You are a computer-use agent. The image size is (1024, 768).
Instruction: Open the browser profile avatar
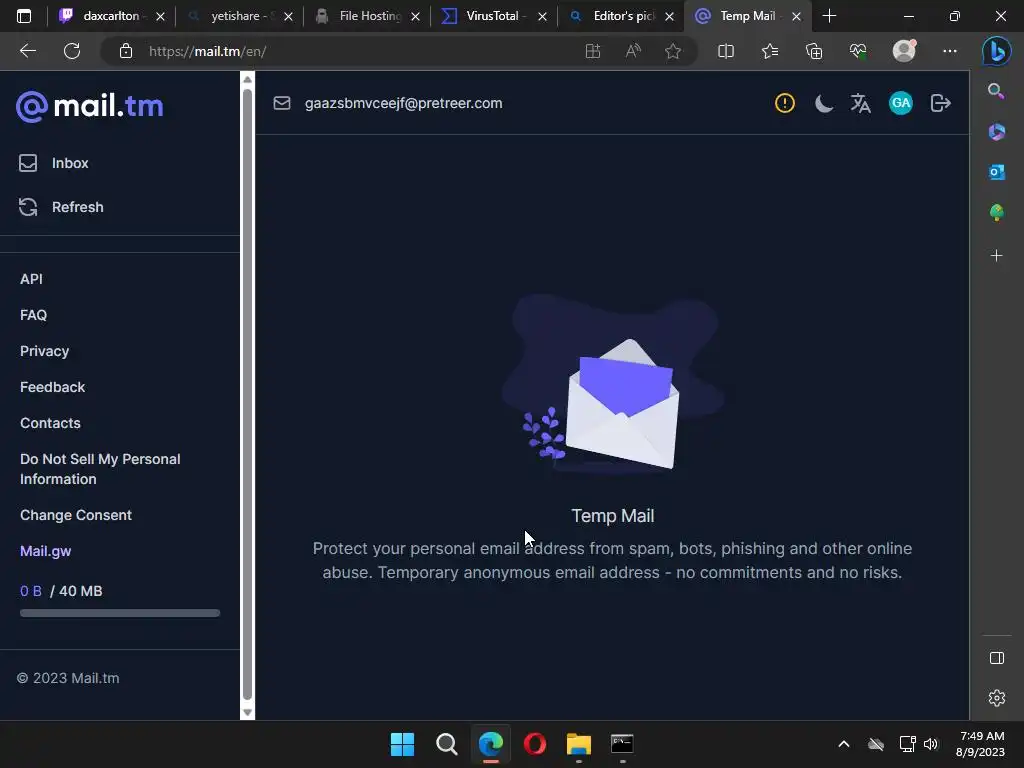coord(904,50)
